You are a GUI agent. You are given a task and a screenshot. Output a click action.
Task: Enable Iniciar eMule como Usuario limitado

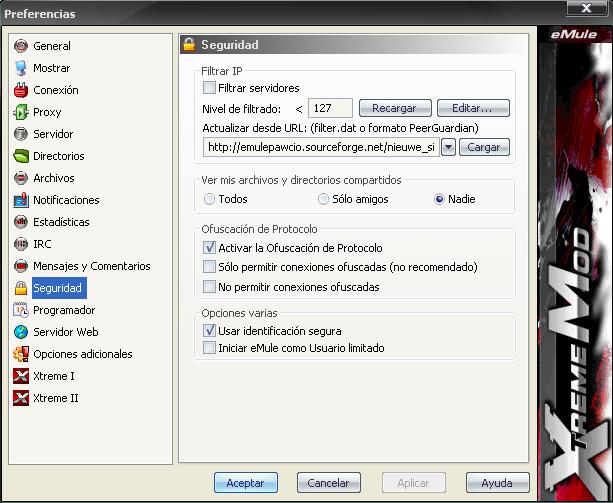click(209, 348)
